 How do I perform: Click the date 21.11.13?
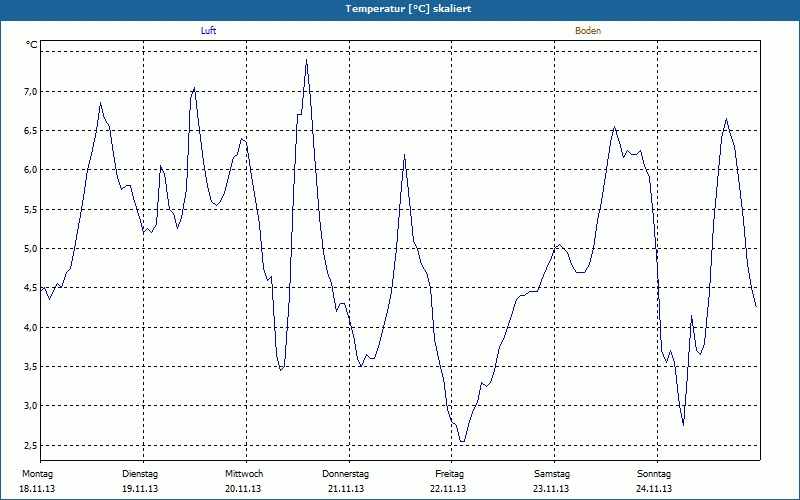(x=346, y=489)
